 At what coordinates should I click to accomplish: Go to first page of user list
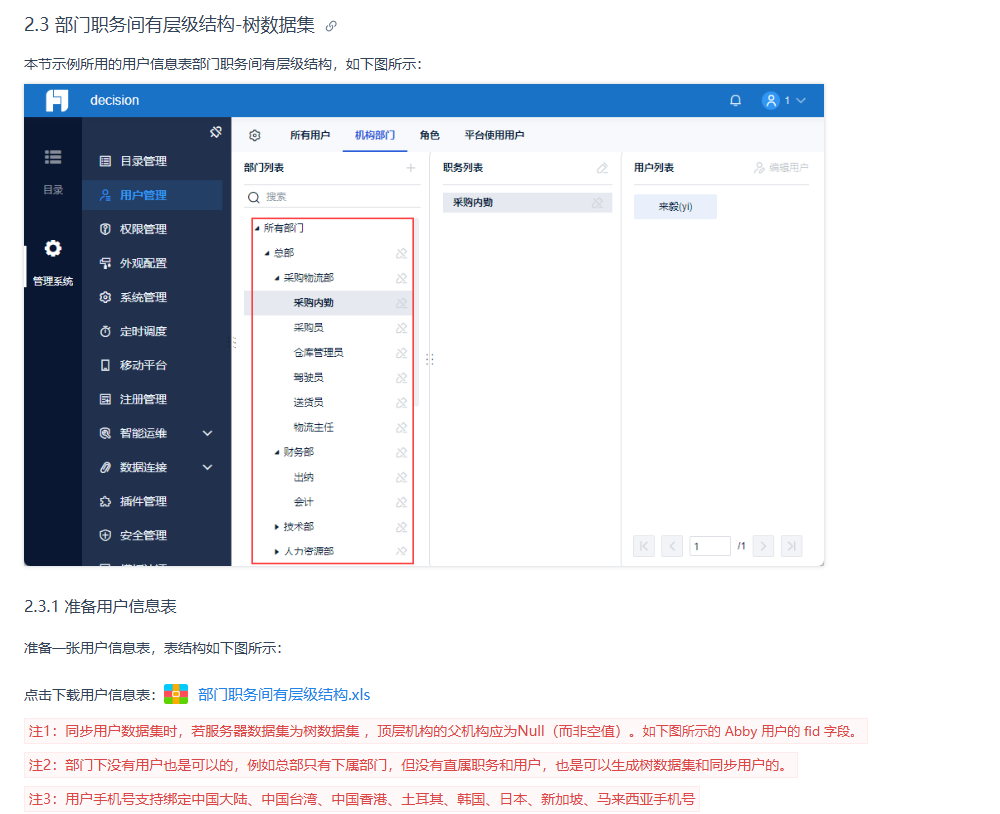tap(643, 546)
